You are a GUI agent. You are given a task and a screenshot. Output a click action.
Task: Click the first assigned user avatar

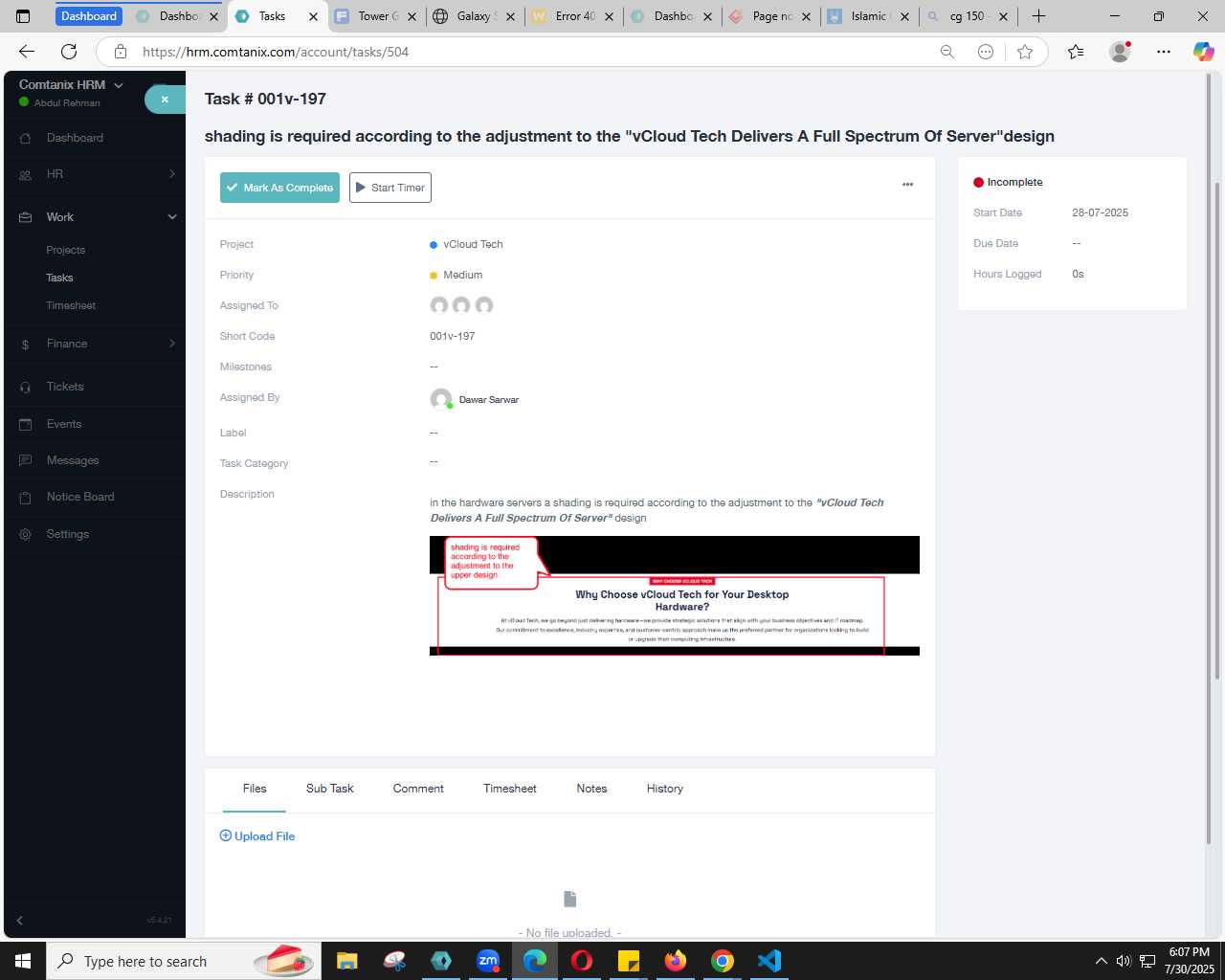point(439,305)
